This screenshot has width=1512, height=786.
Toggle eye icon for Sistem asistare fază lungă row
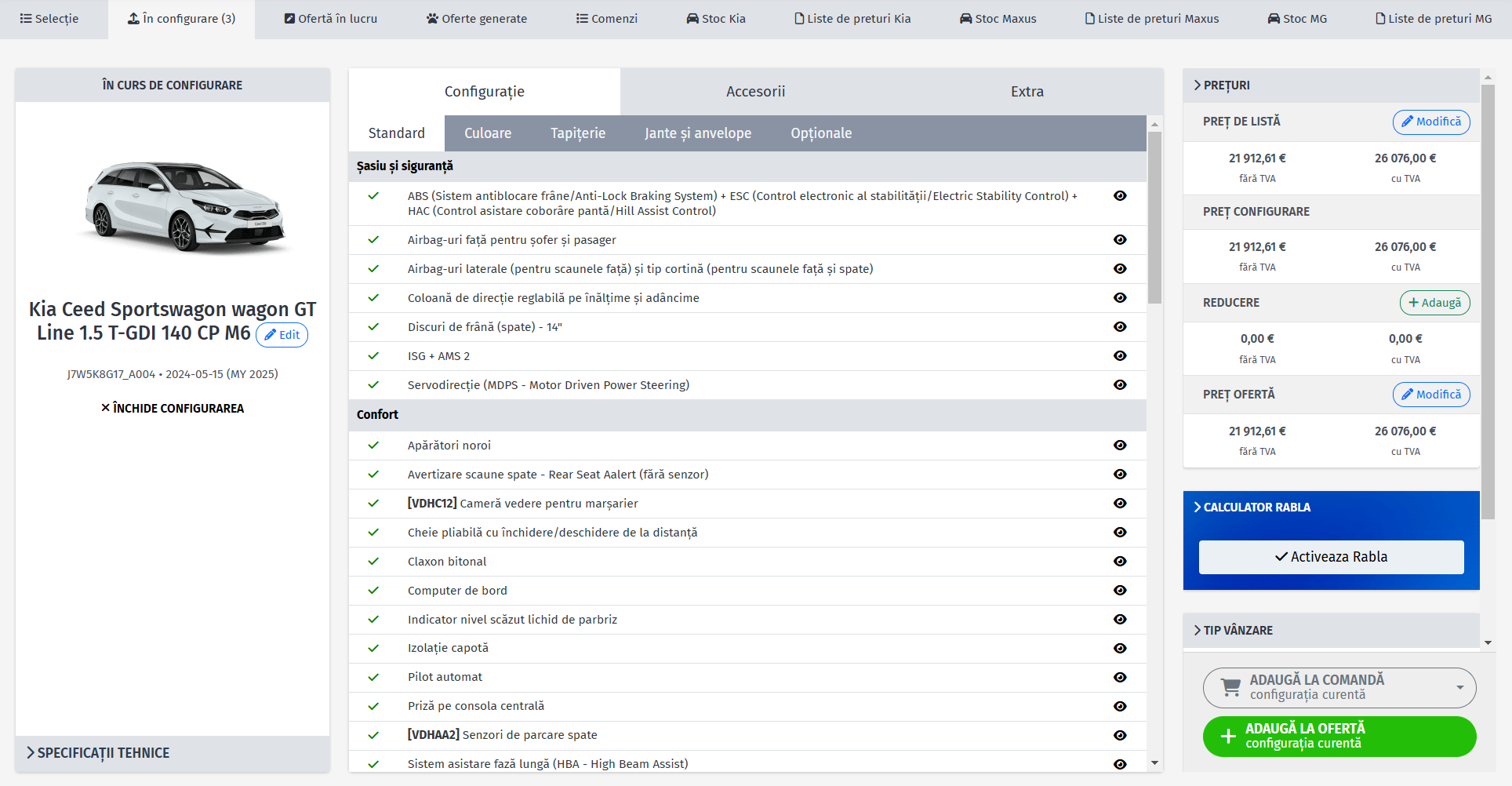[x=1120, y=764]
